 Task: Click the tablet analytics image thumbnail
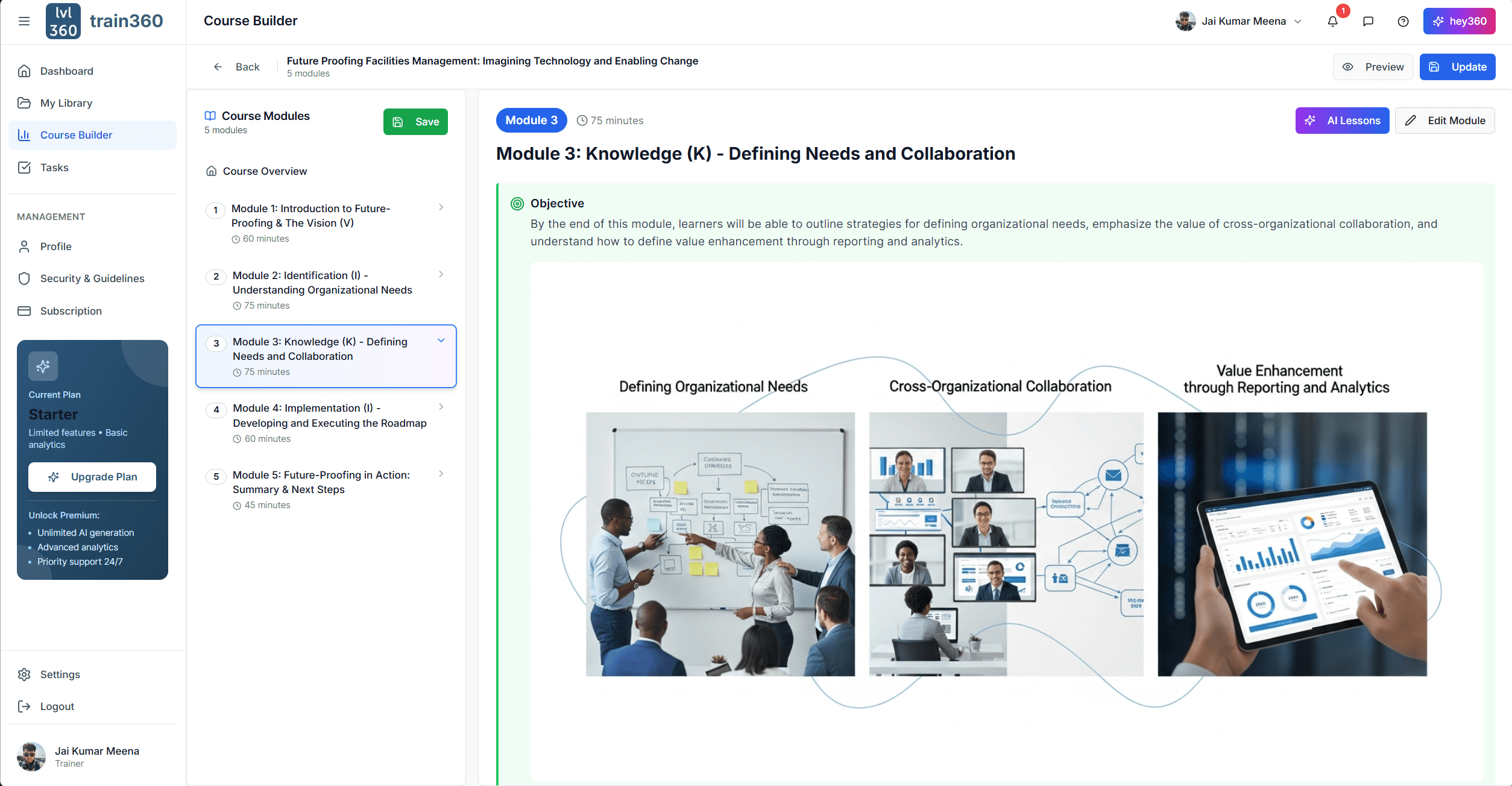1292,544
